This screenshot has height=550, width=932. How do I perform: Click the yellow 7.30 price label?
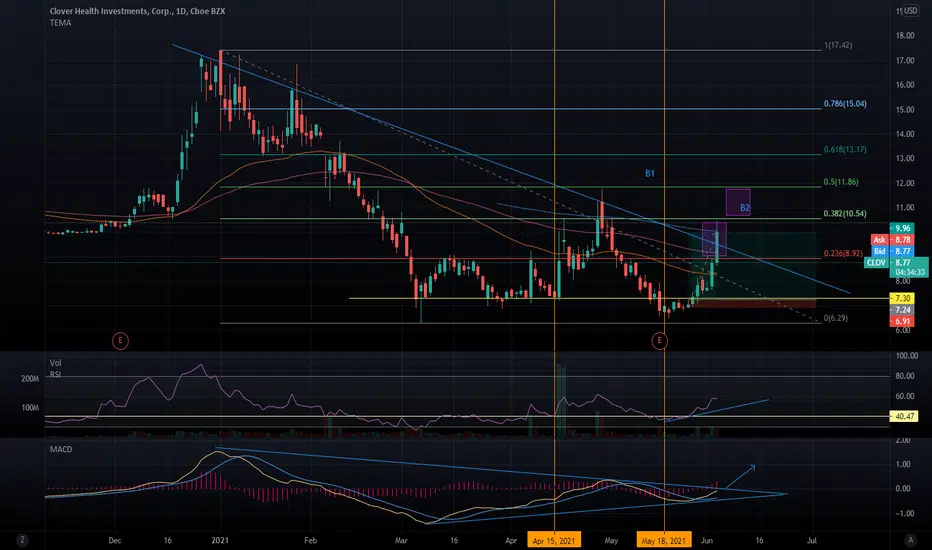[x=902, y=298]
